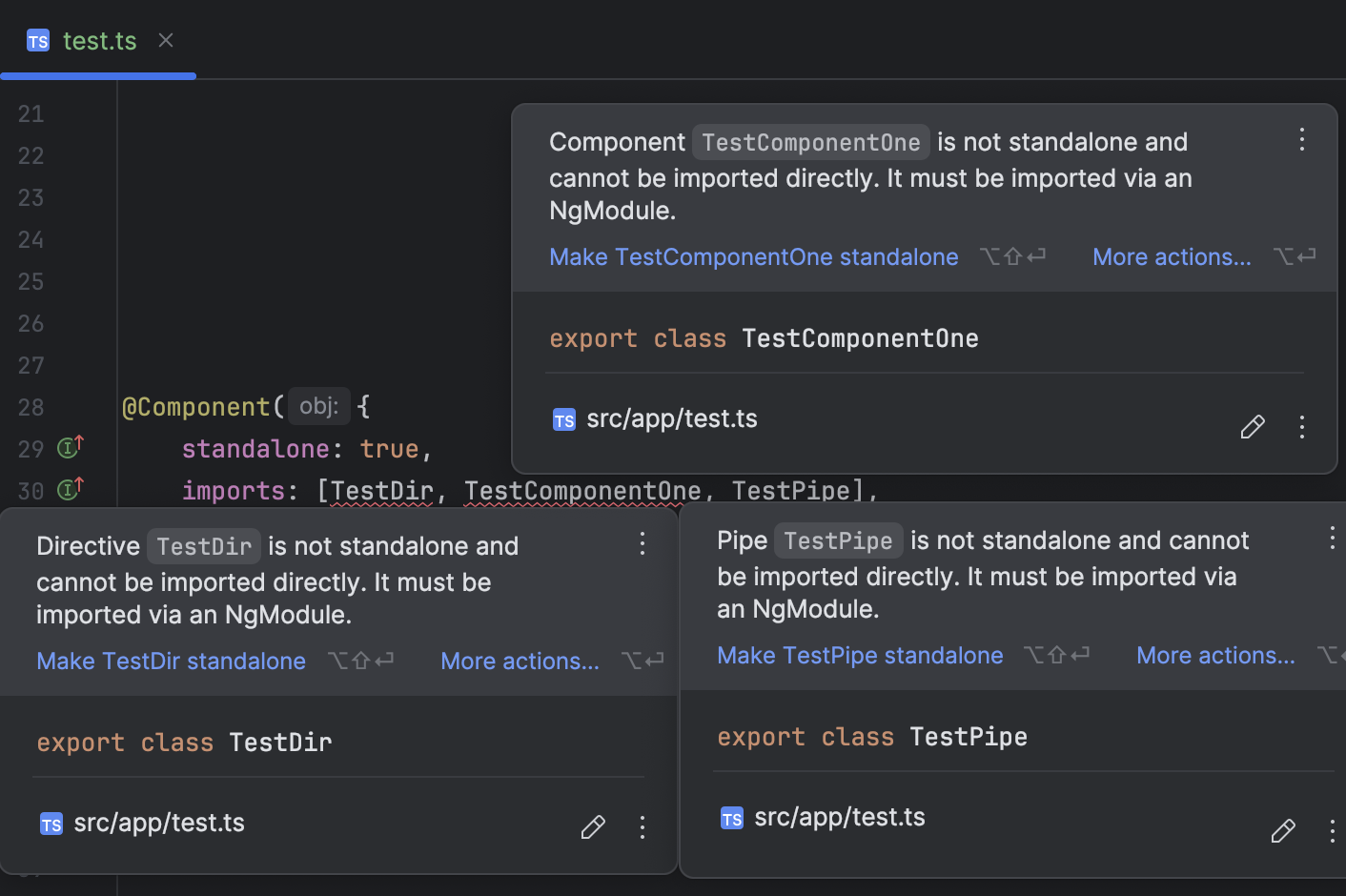
Task: Click the TS file icon in the TestPipe popup footer
Action: [732, 818]
